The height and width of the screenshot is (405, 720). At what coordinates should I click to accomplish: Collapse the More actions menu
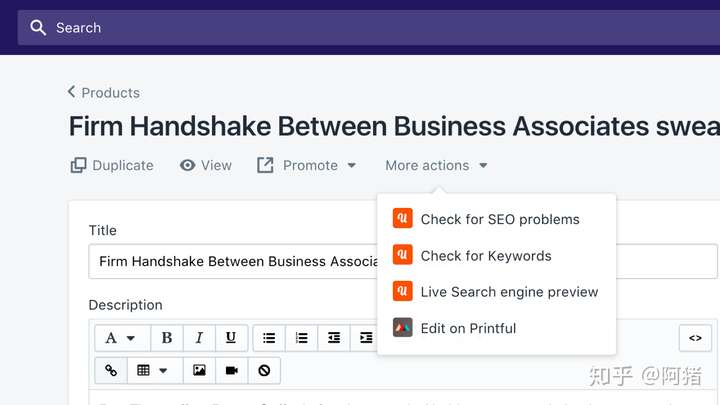pos(436,165)
